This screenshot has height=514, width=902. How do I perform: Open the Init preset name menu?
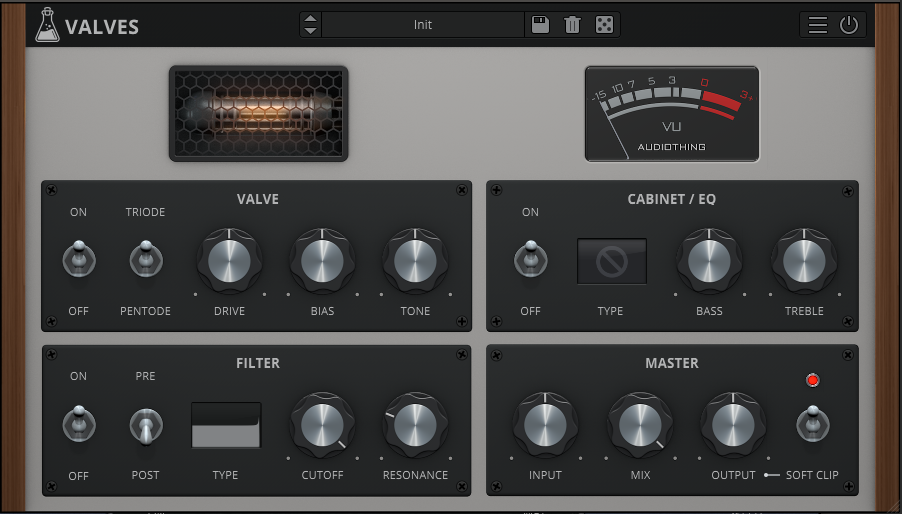423,25
